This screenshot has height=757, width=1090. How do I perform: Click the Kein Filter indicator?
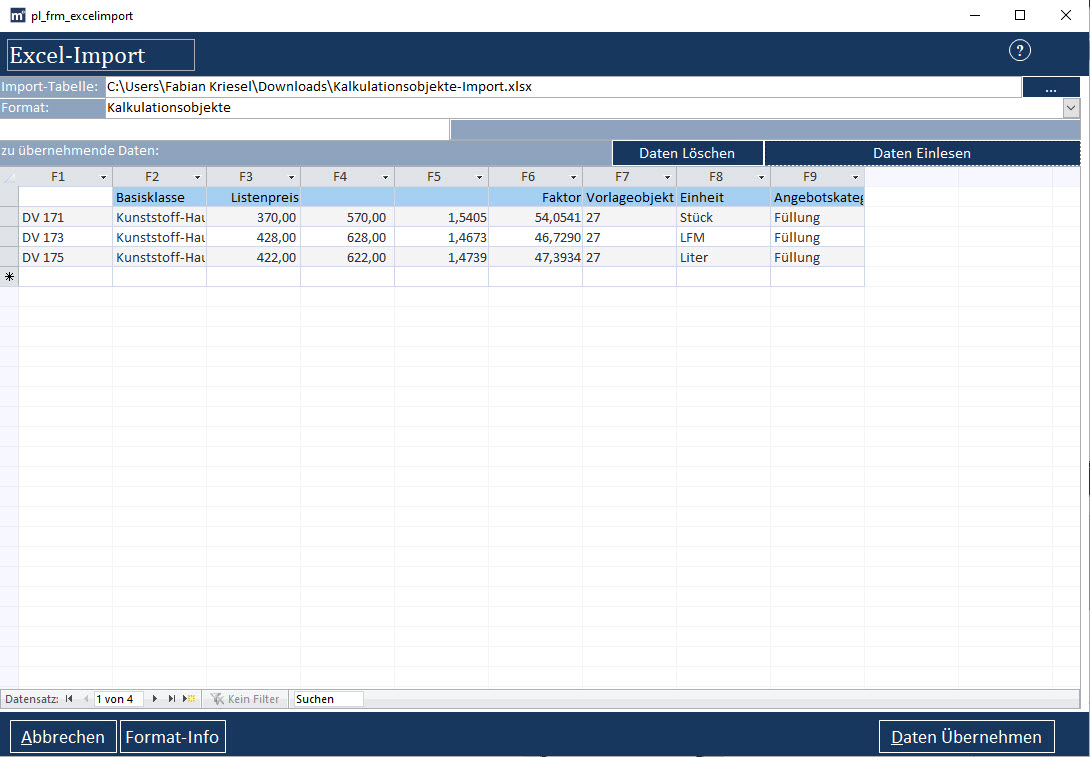tap(245, 699)
